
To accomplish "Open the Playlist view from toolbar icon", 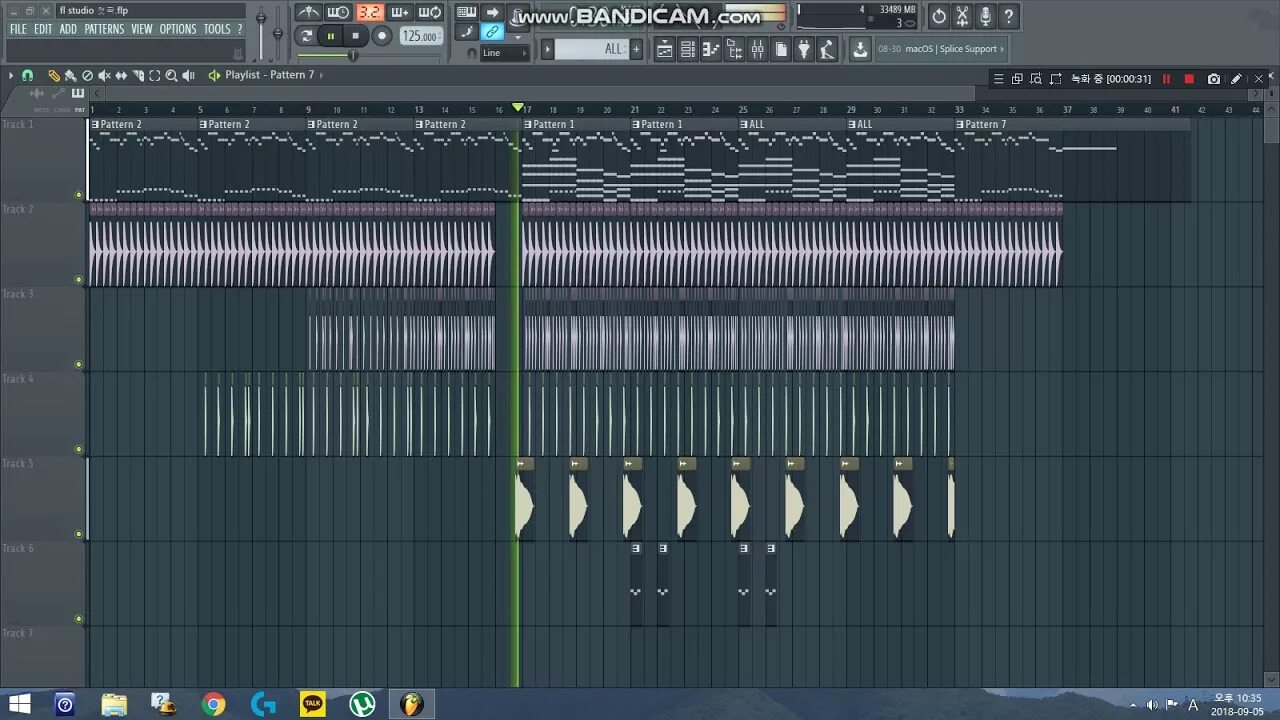I will pos(664,49).
